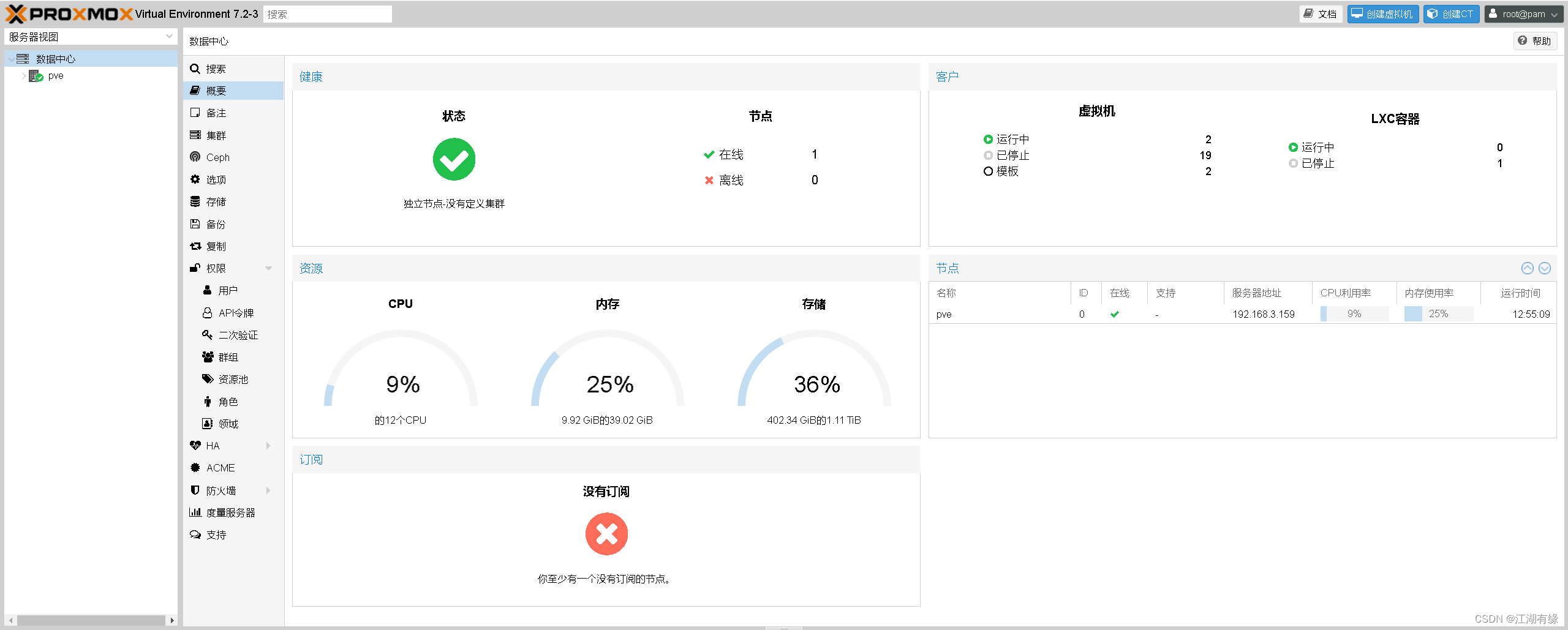Click the 运行时间 column header
This screenshot has width=1568, height=630.
(1519, 293)
